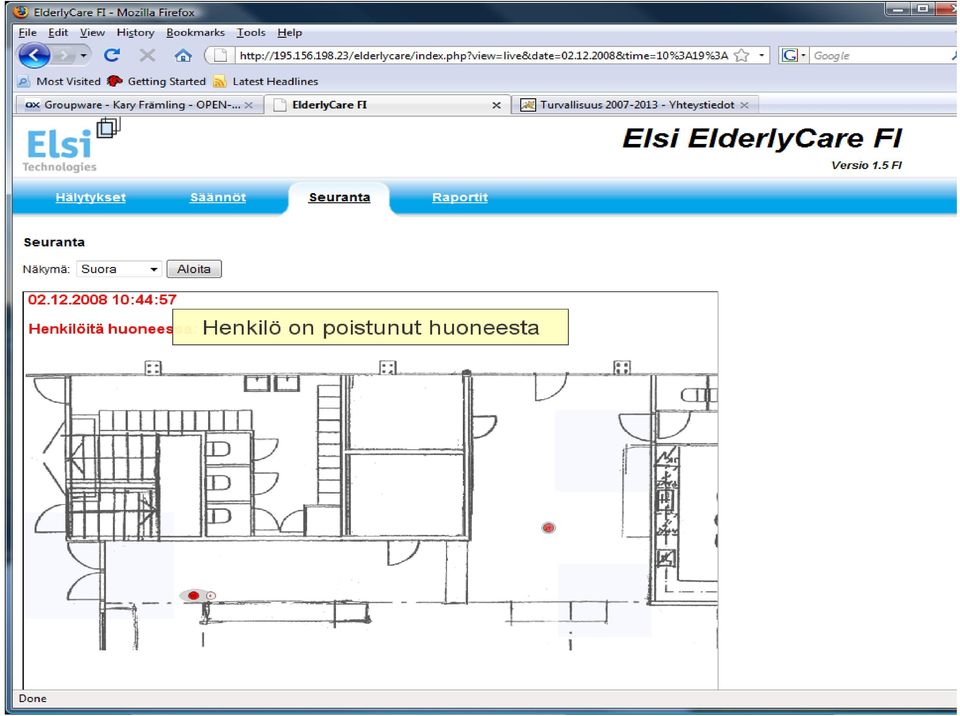Open the Säännöt page
The width and height of the screenshot is (960, 716).
218,197
